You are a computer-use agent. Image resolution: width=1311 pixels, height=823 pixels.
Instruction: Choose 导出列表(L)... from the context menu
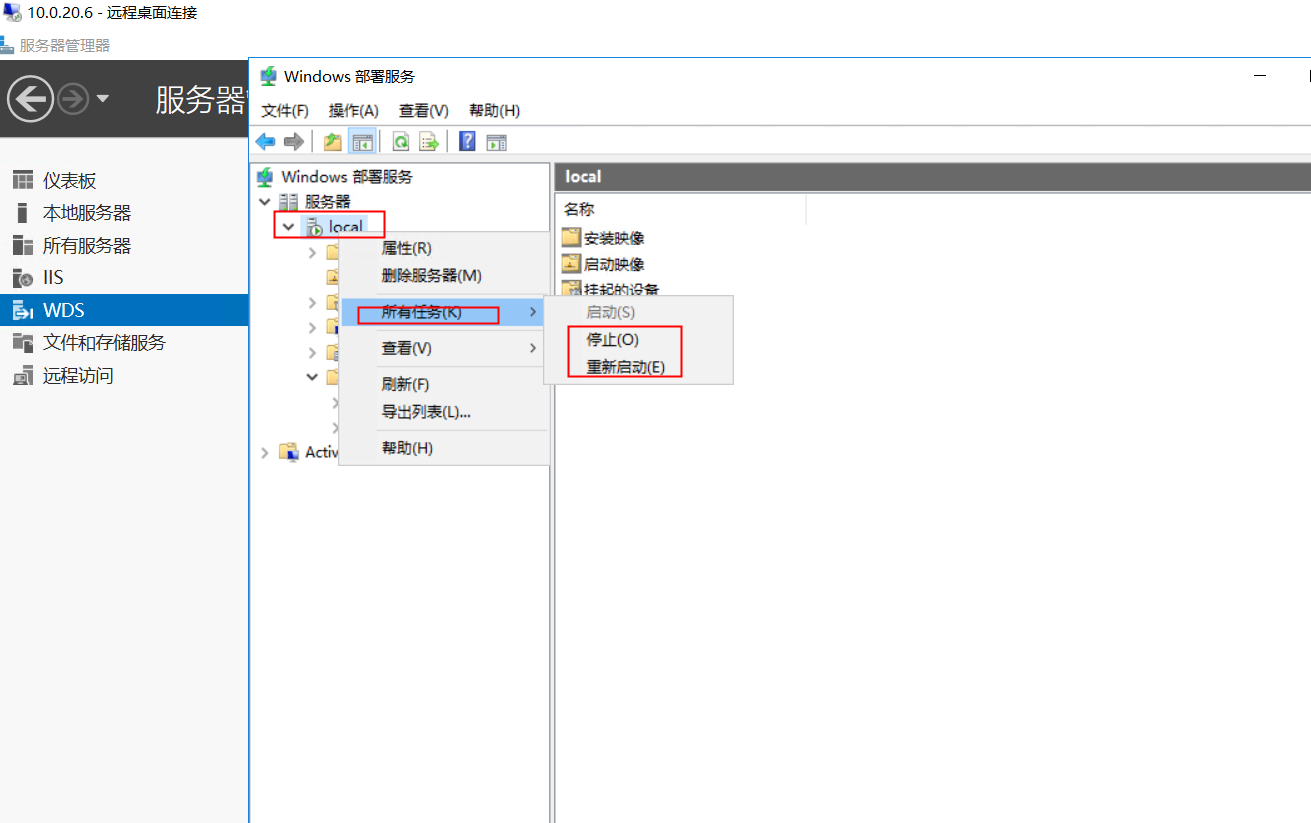[444, 411]
